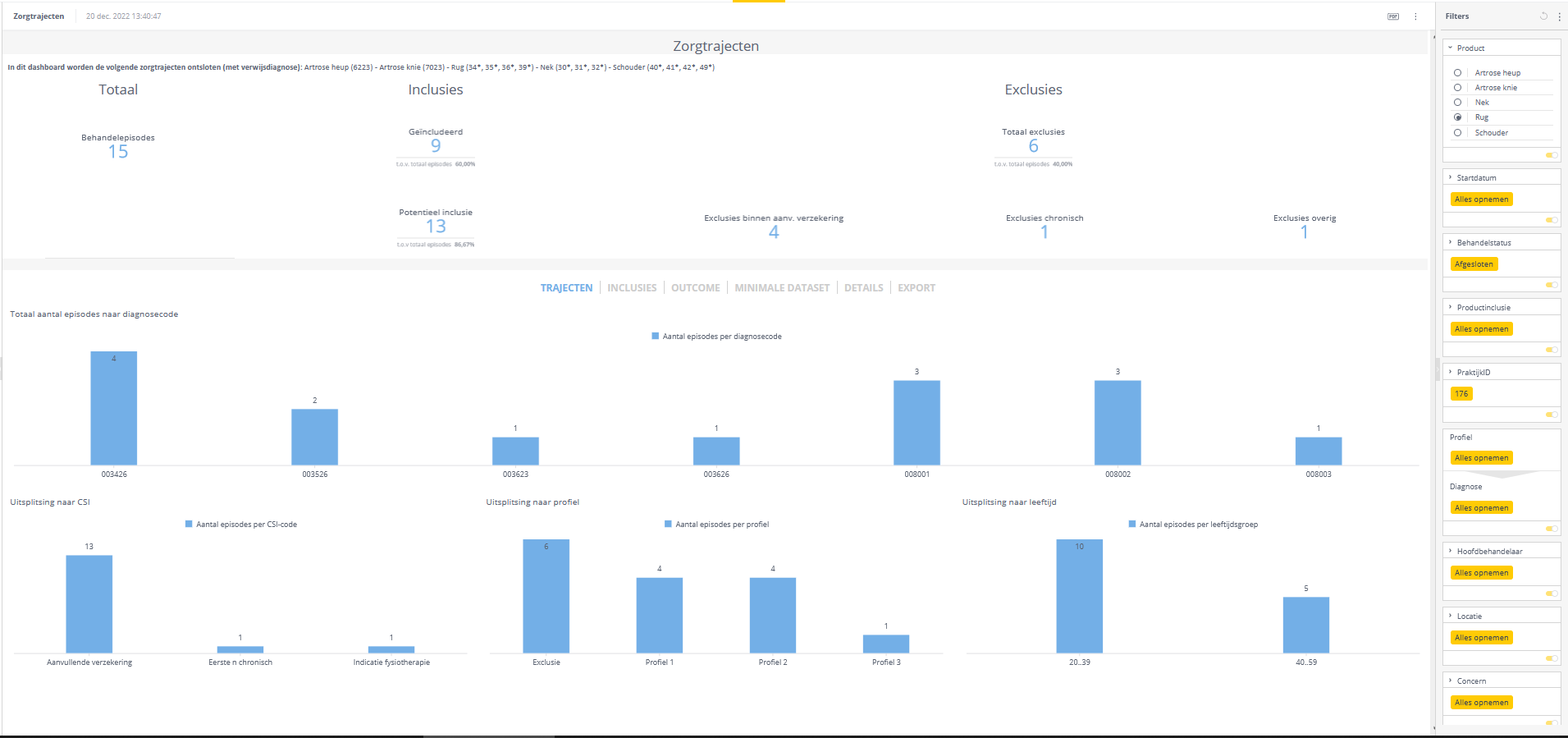Select the Profiel 2 bar
This screenshot has height=738, width=1568.
(773, 616)
